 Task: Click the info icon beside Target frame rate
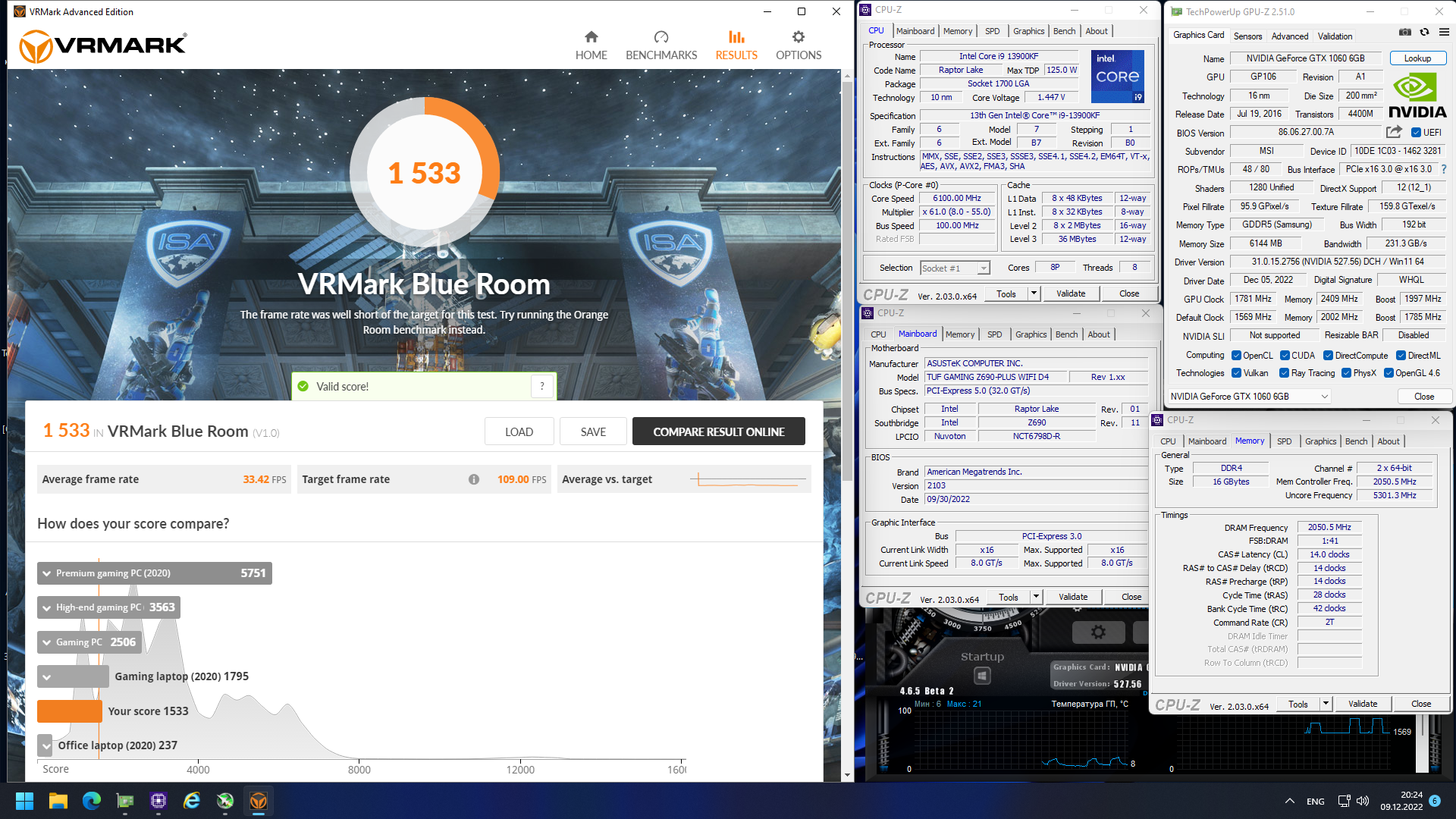click(x=474, y=479)
